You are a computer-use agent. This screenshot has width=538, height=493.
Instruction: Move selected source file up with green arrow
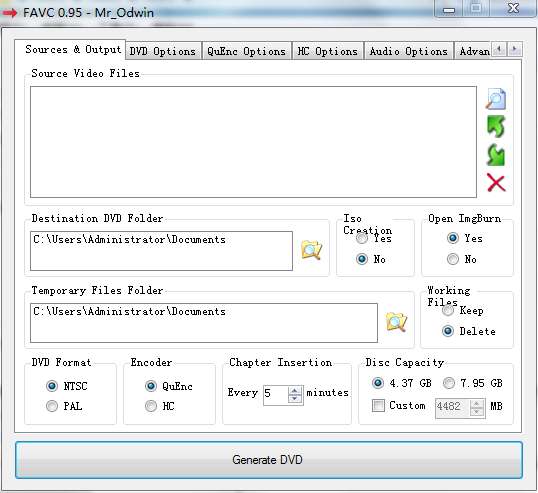pos(496,127)
